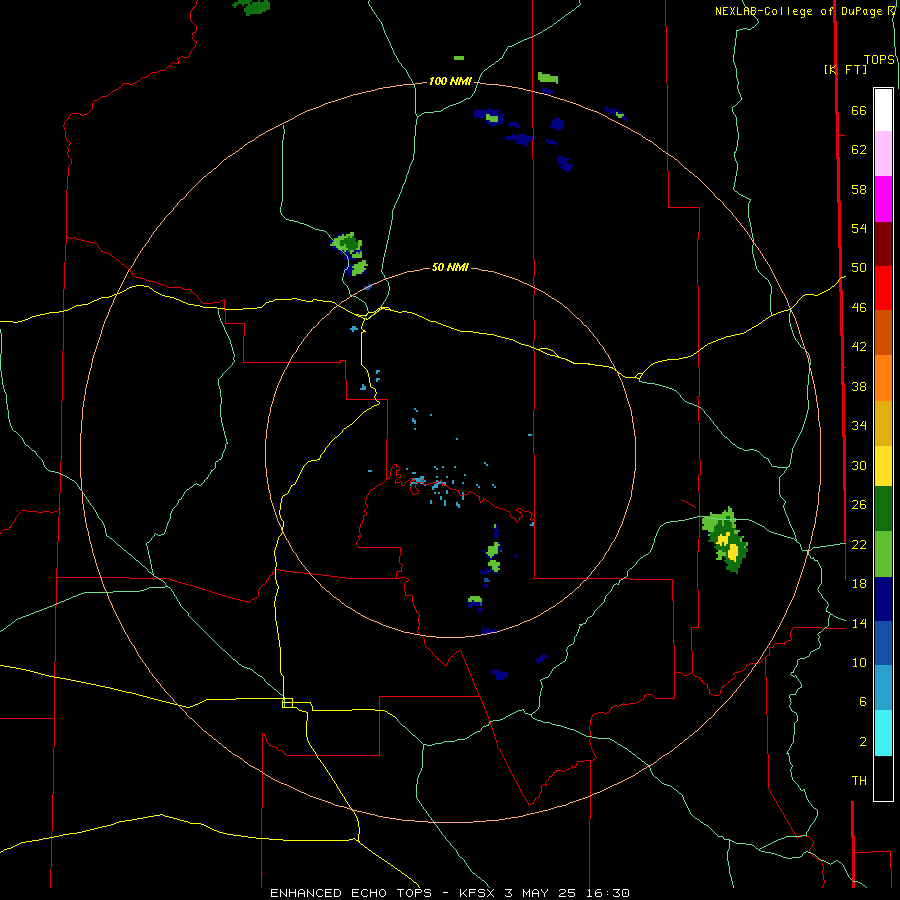Click the '100 NMI' range ring label
Screen dimensions: 900x900
[x=450, y=82]
